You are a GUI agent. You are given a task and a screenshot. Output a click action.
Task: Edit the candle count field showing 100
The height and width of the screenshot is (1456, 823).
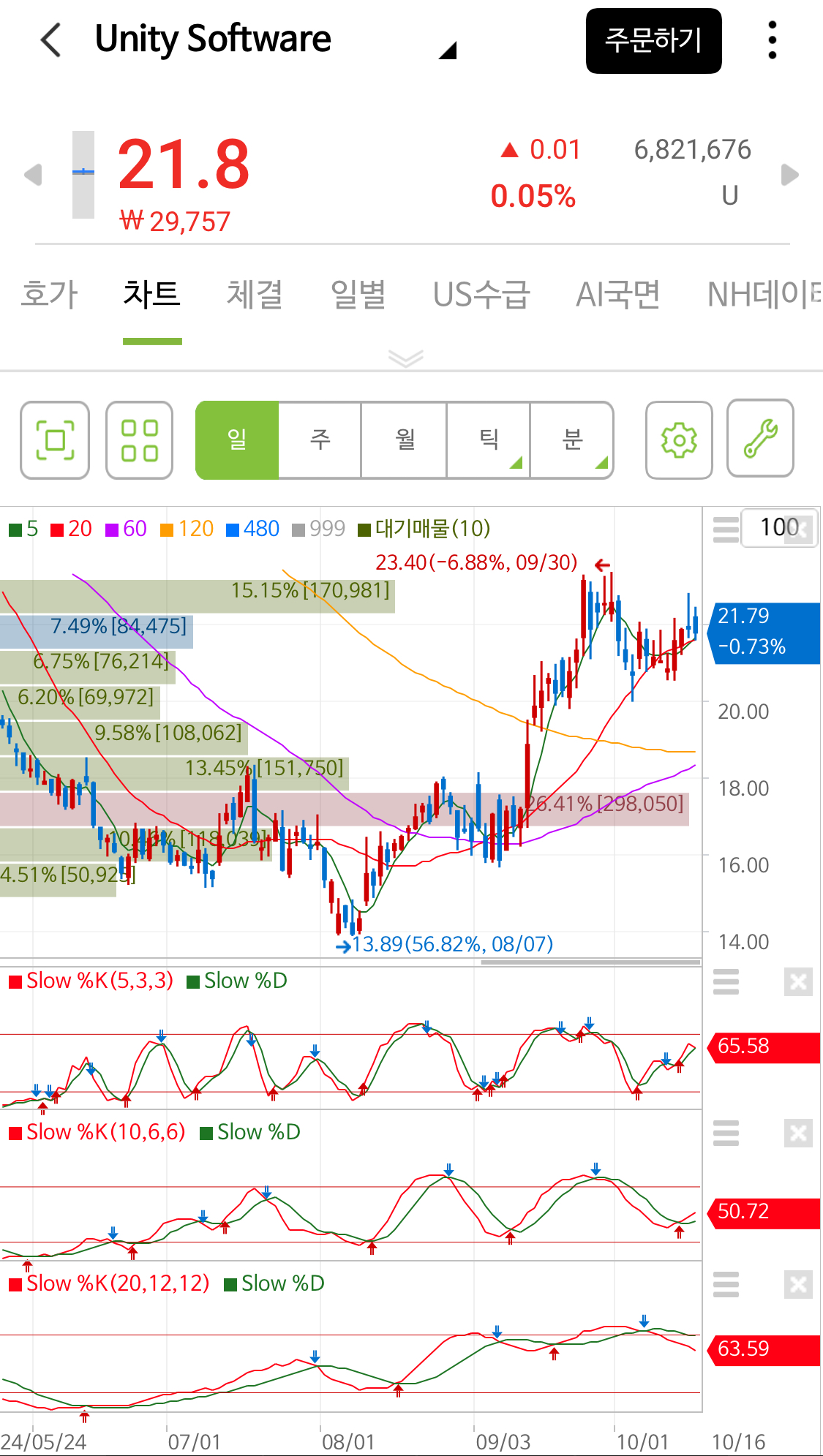tap(779, 528)
